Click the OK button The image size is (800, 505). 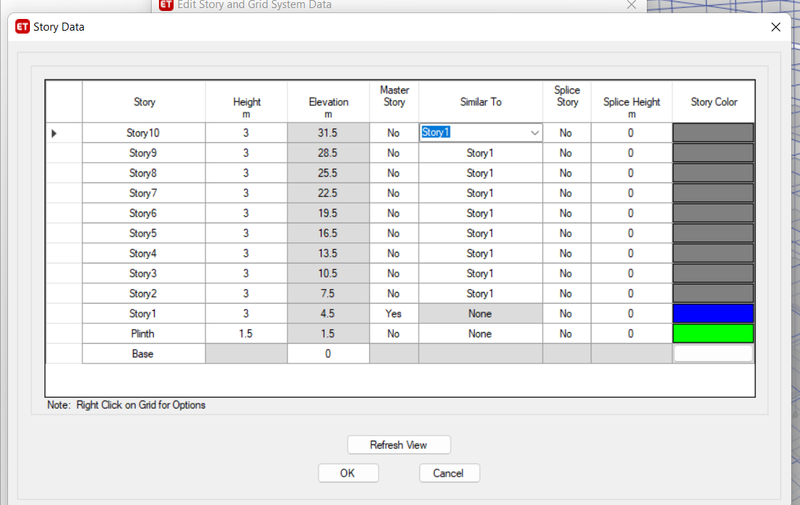pyautogui.click(x=348, y=473)
